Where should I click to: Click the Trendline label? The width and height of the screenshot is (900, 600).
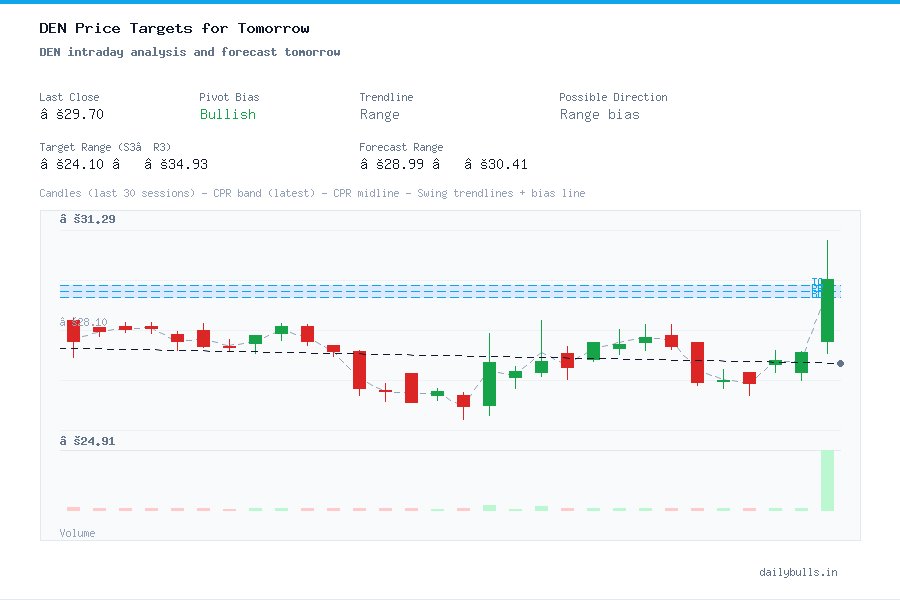[x=386, y=97]
